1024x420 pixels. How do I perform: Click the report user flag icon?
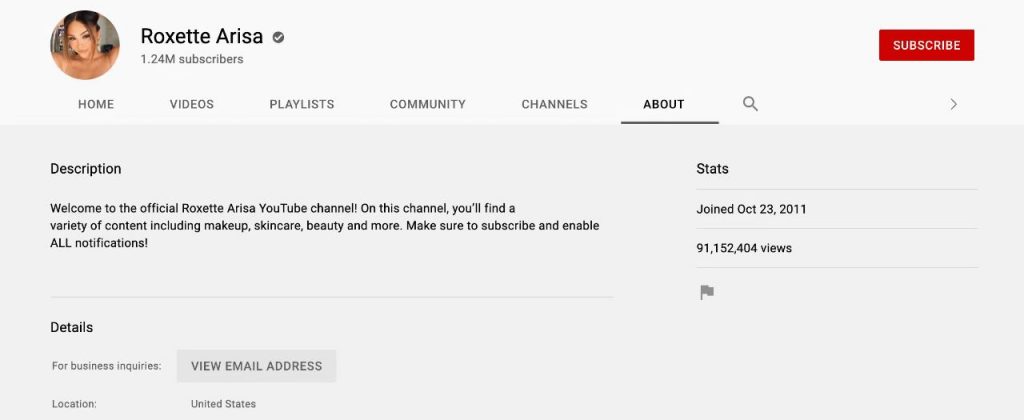pyautogui.click(x=707, y=292)
